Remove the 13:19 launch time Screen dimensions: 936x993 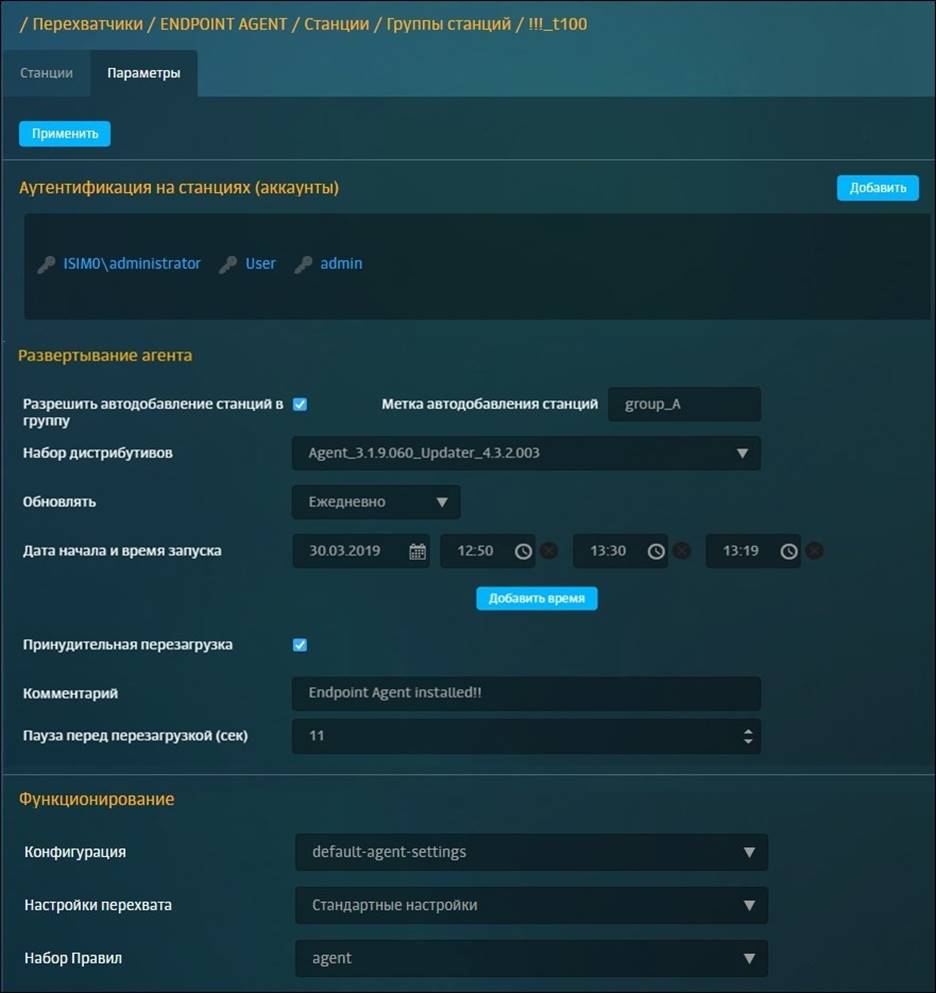[815, 551]
